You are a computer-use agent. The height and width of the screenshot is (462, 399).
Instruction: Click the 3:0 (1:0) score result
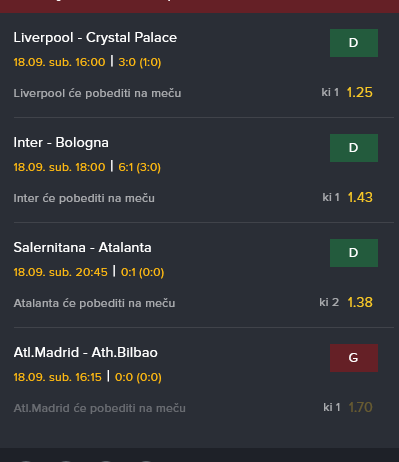pyautogui.click(x=140, y=62)
